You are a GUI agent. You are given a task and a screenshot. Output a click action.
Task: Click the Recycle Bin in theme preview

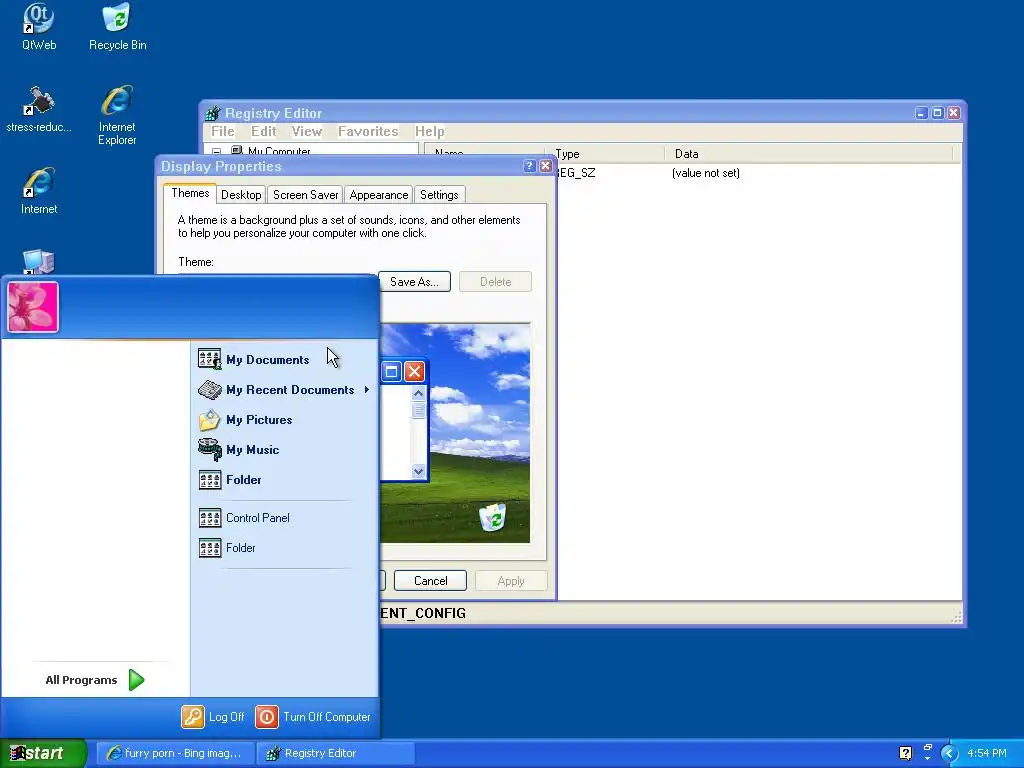coord(492,517)
